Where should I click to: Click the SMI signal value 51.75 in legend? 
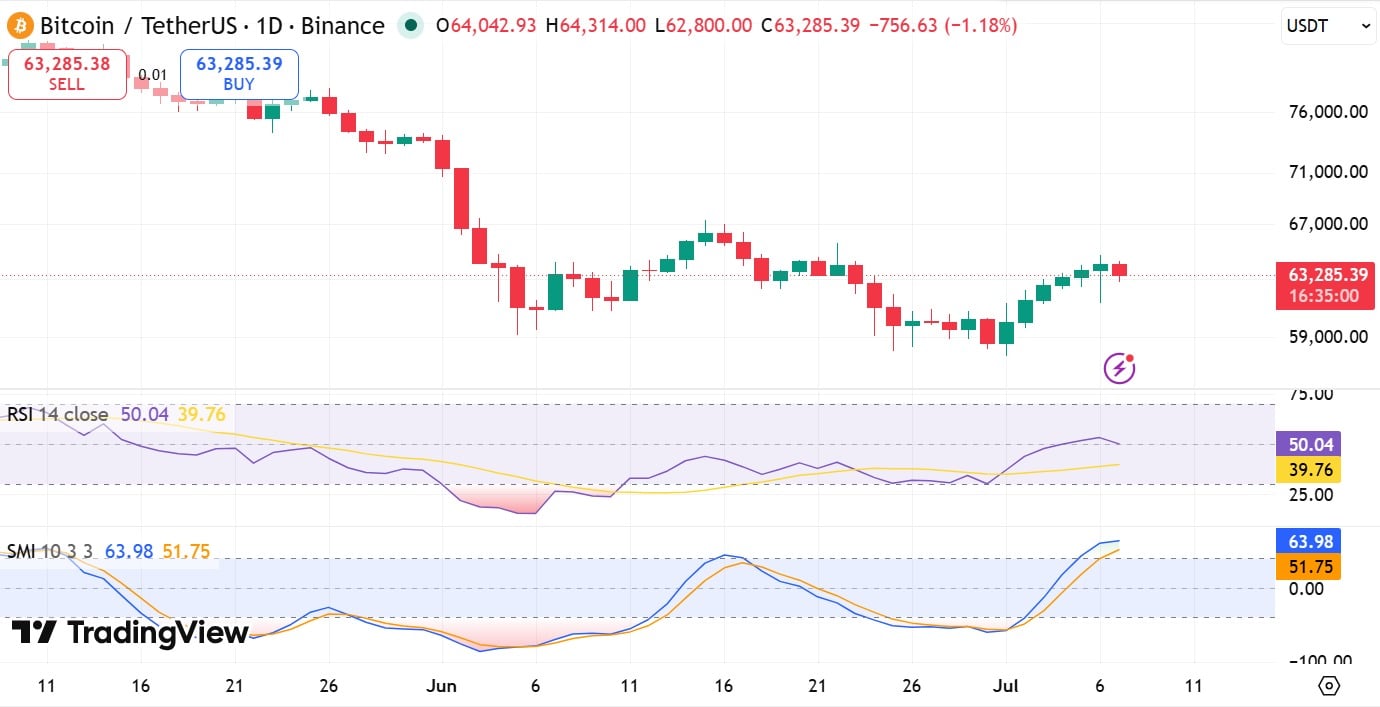pyautogui.click(x=185, y=551)
